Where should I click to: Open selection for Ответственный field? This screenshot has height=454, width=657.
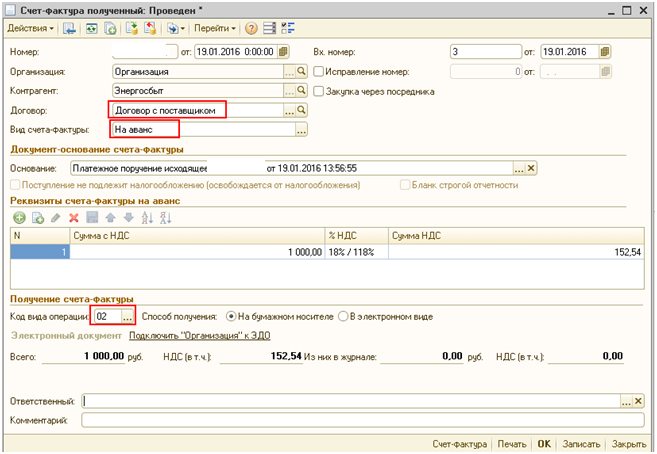(626, 401)
